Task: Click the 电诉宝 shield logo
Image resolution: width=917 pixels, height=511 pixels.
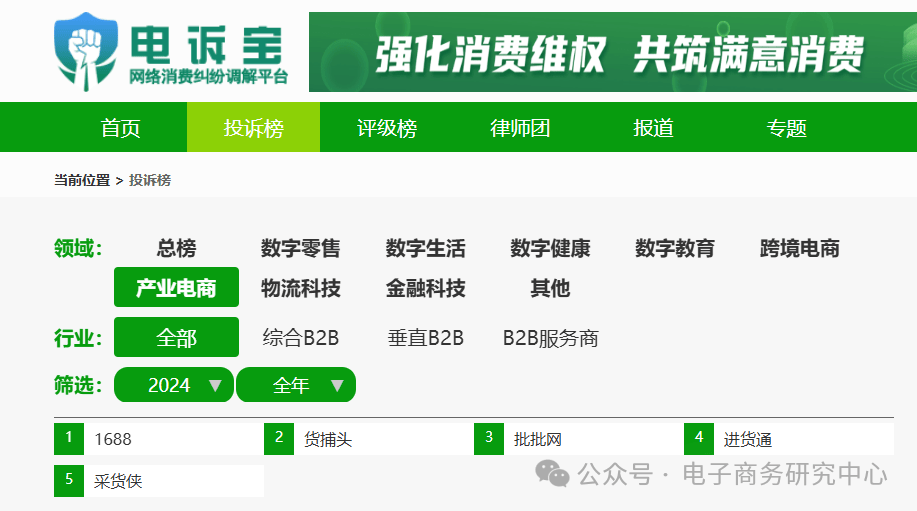Action: [x=85, y=52]
